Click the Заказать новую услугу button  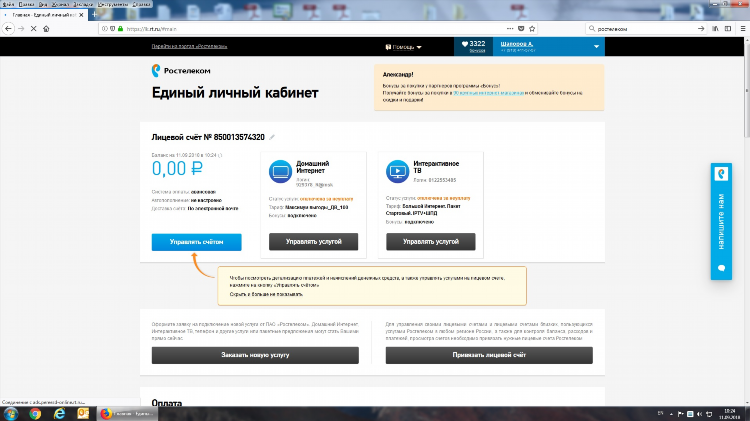tap(255, 355)
